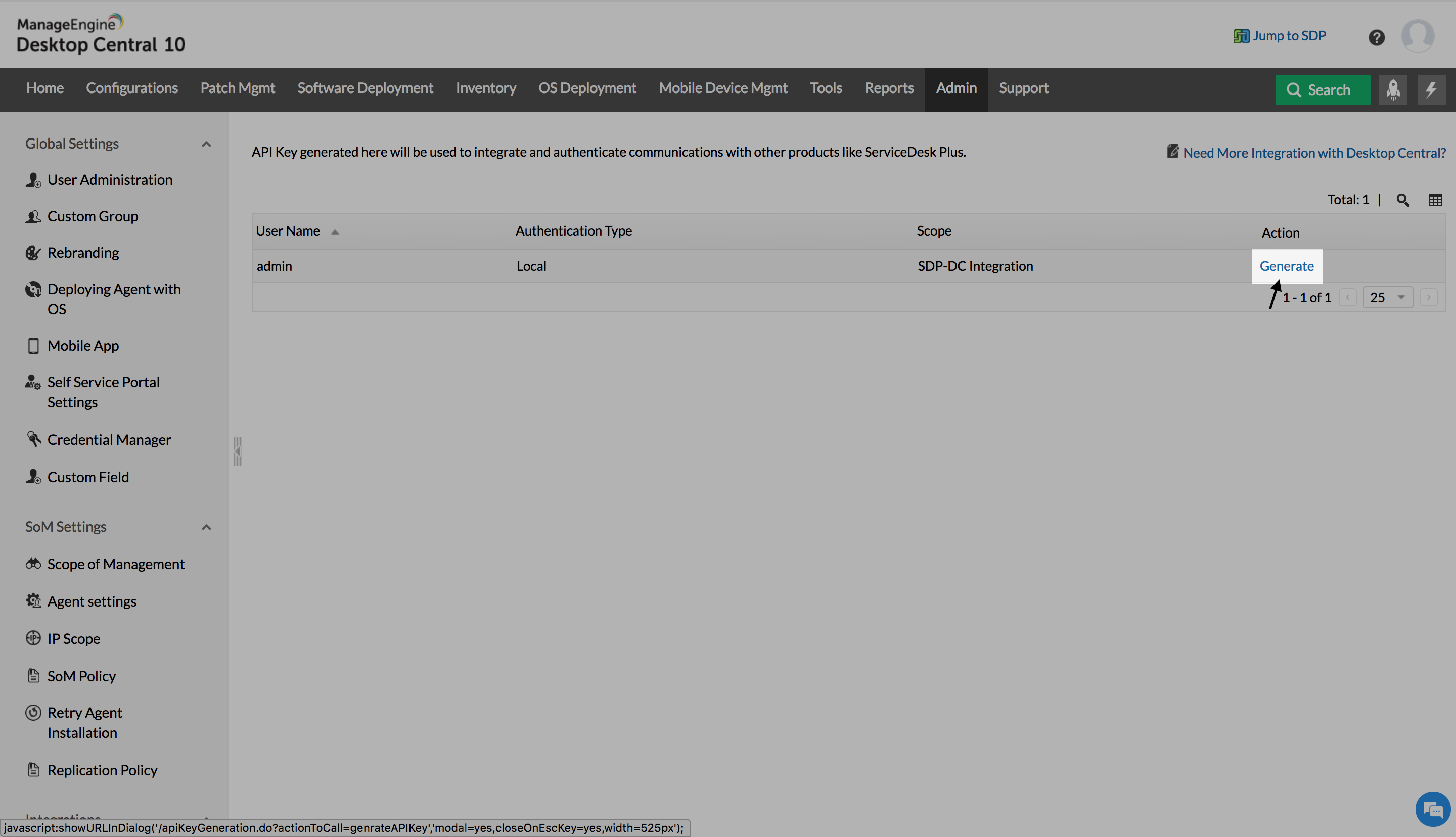
Task: Open Scope of Management settings
Action: 116,564
